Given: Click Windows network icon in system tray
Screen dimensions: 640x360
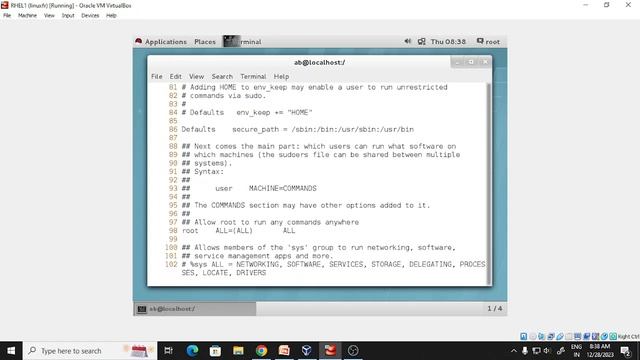Looking at the screenshot, I should point(536,351).
